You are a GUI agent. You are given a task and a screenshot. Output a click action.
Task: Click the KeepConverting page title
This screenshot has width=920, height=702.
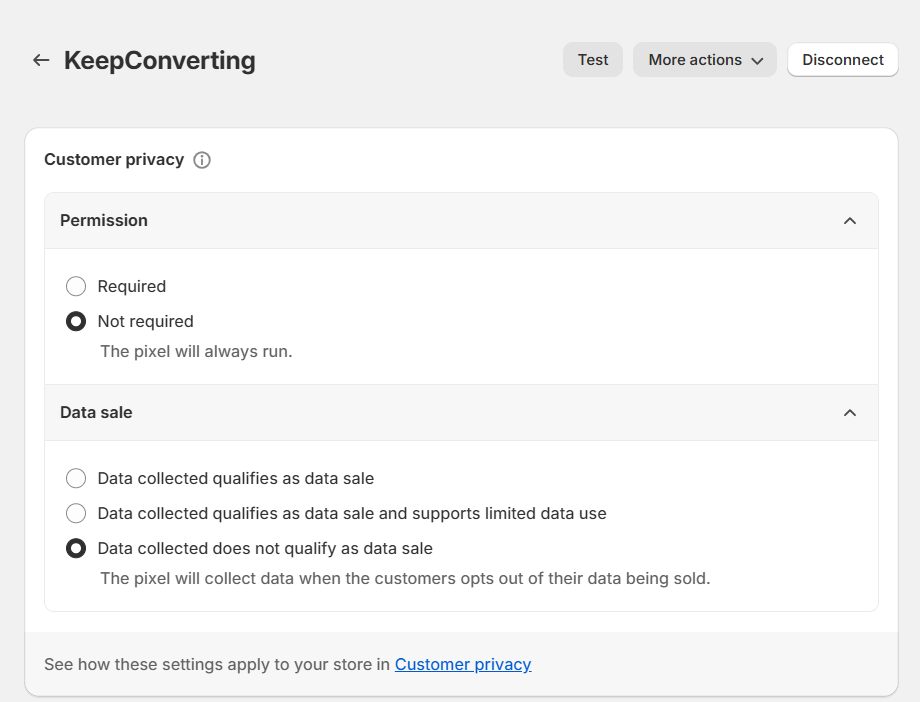point(160,61)
